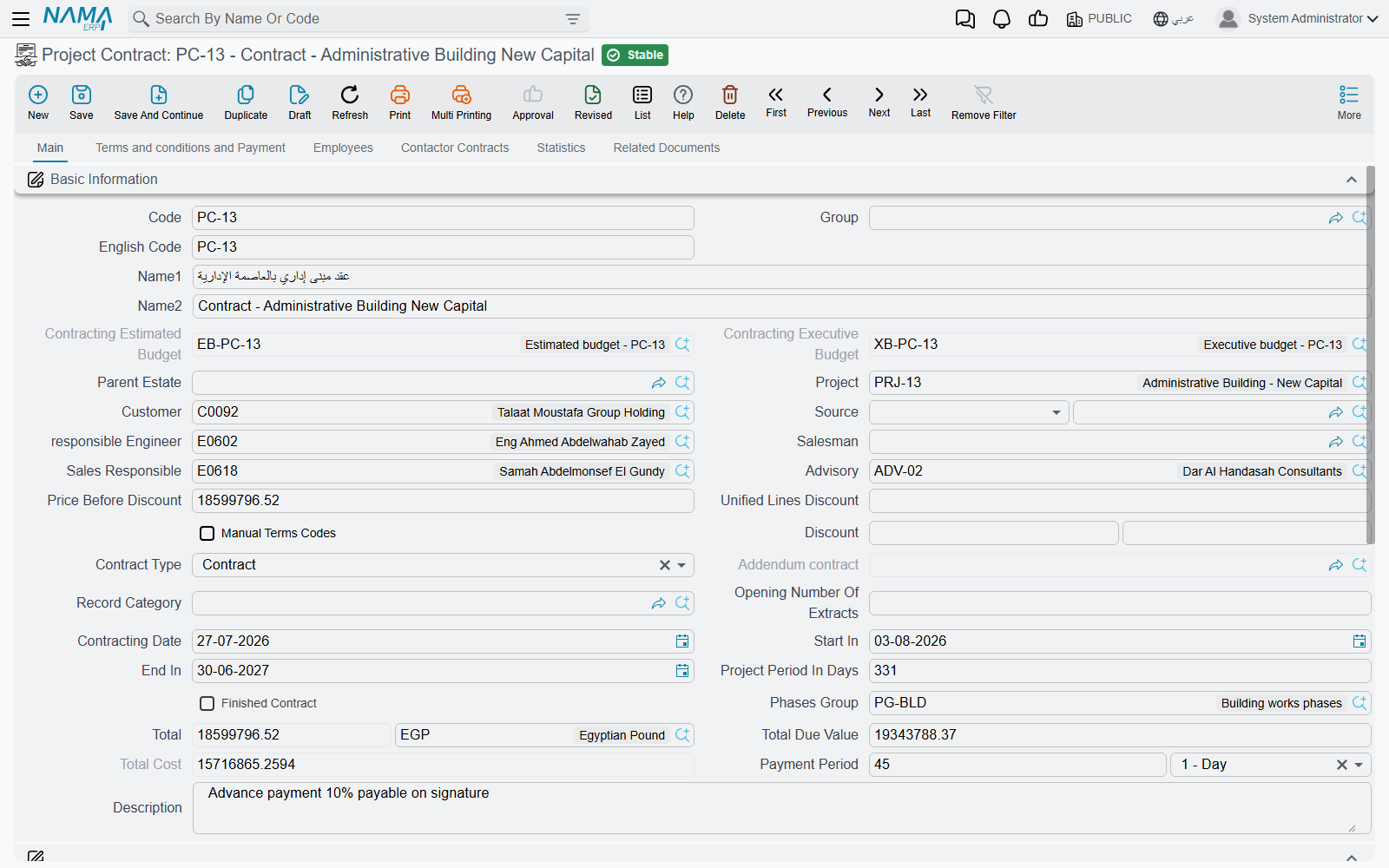Viewport: 1389px width, 868px height.
Task: Click the Opening Number Of Extracts field
Action: tap(1120, 603)
